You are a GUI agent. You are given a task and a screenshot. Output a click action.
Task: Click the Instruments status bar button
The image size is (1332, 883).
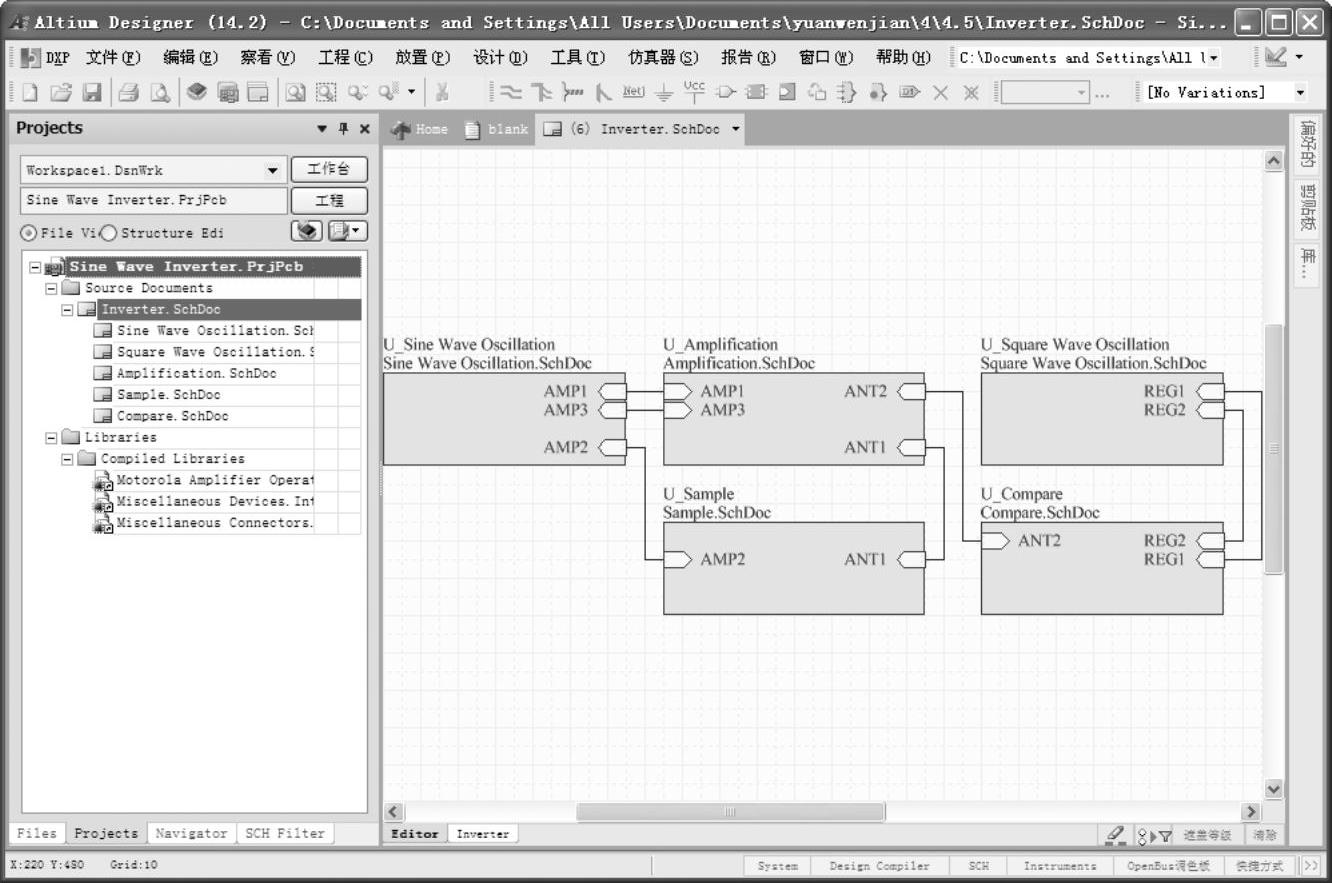click(x=1059, y=866)
